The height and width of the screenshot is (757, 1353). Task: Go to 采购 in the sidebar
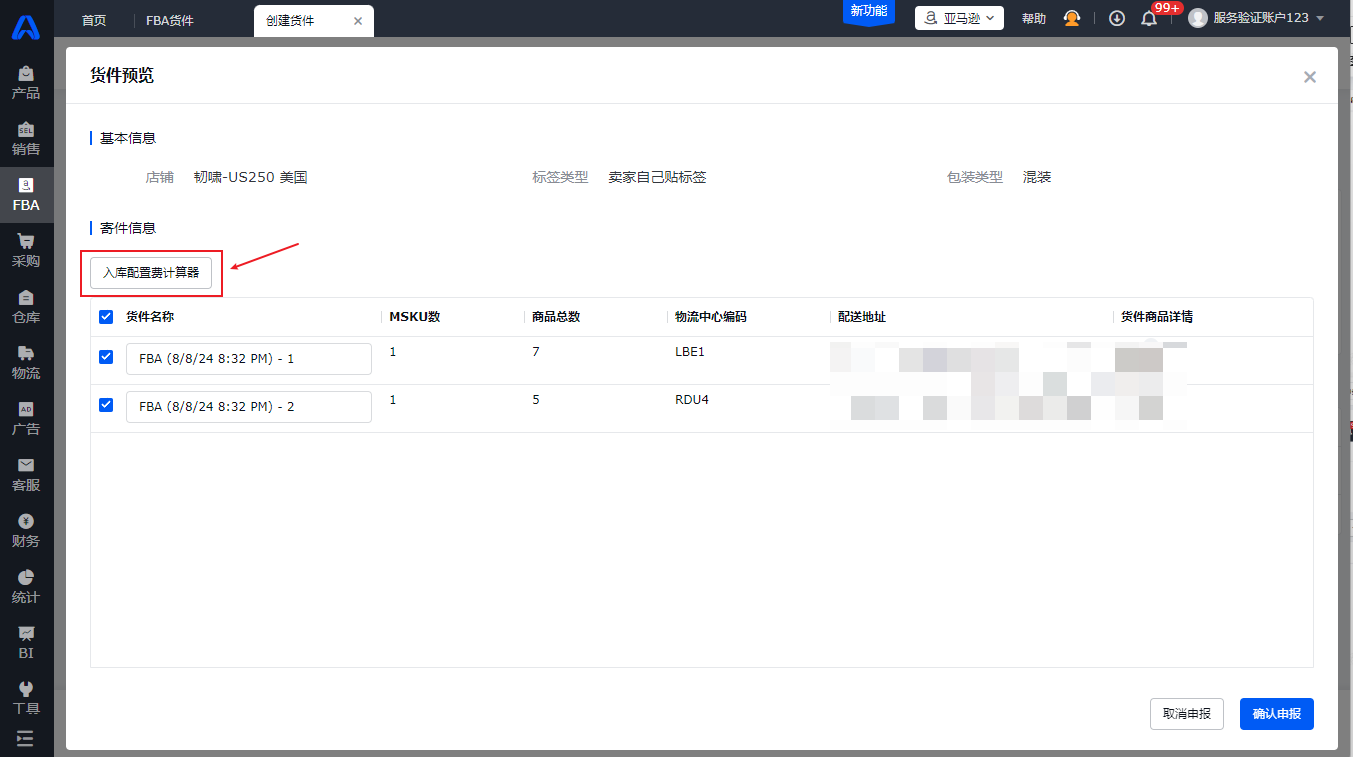(26, 251)
